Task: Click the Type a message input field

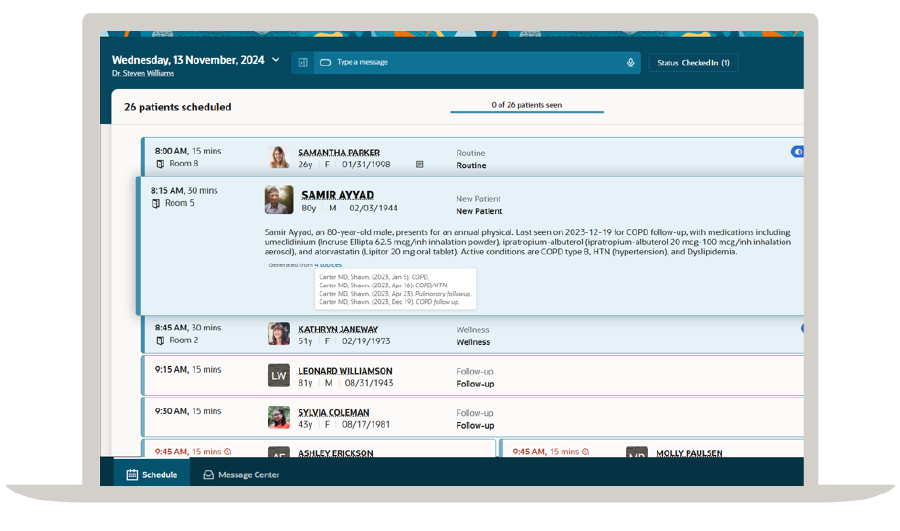Action: coord(477,63)
